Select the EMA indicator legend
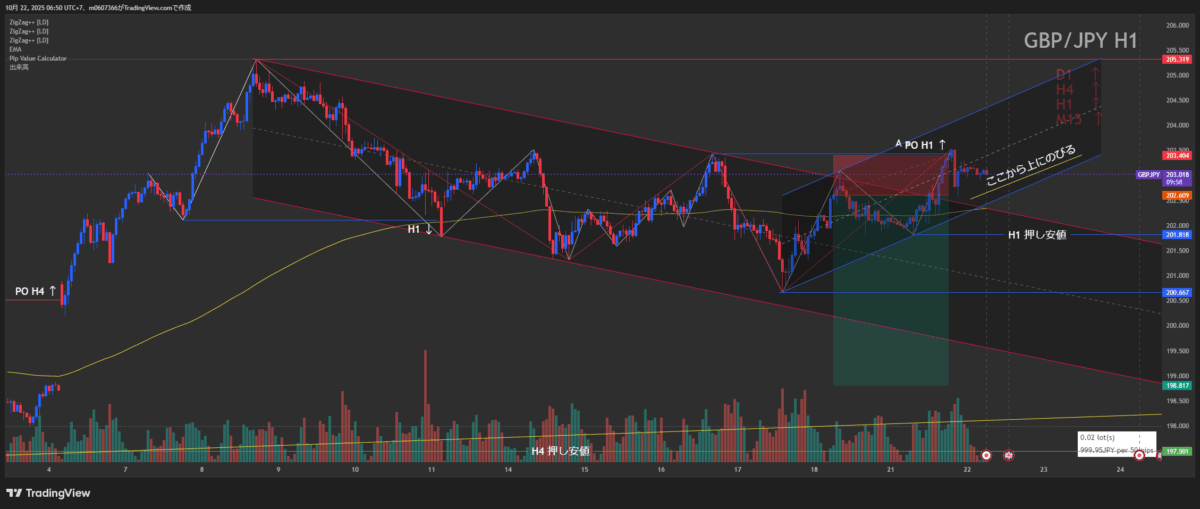Screen dimensions: 1200x509 pos(15,49)
